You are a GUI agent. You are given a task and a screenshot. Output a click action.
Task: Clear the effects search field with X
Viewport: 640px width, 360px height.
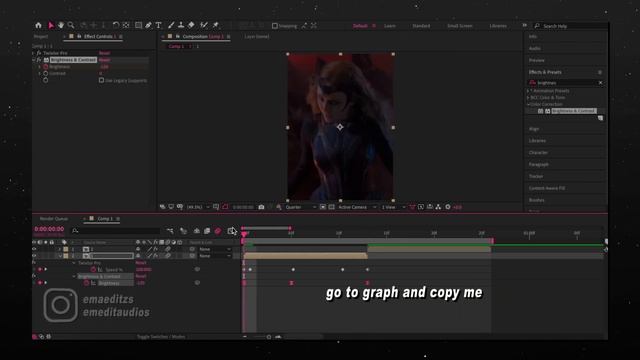click(x=600, y=83)
